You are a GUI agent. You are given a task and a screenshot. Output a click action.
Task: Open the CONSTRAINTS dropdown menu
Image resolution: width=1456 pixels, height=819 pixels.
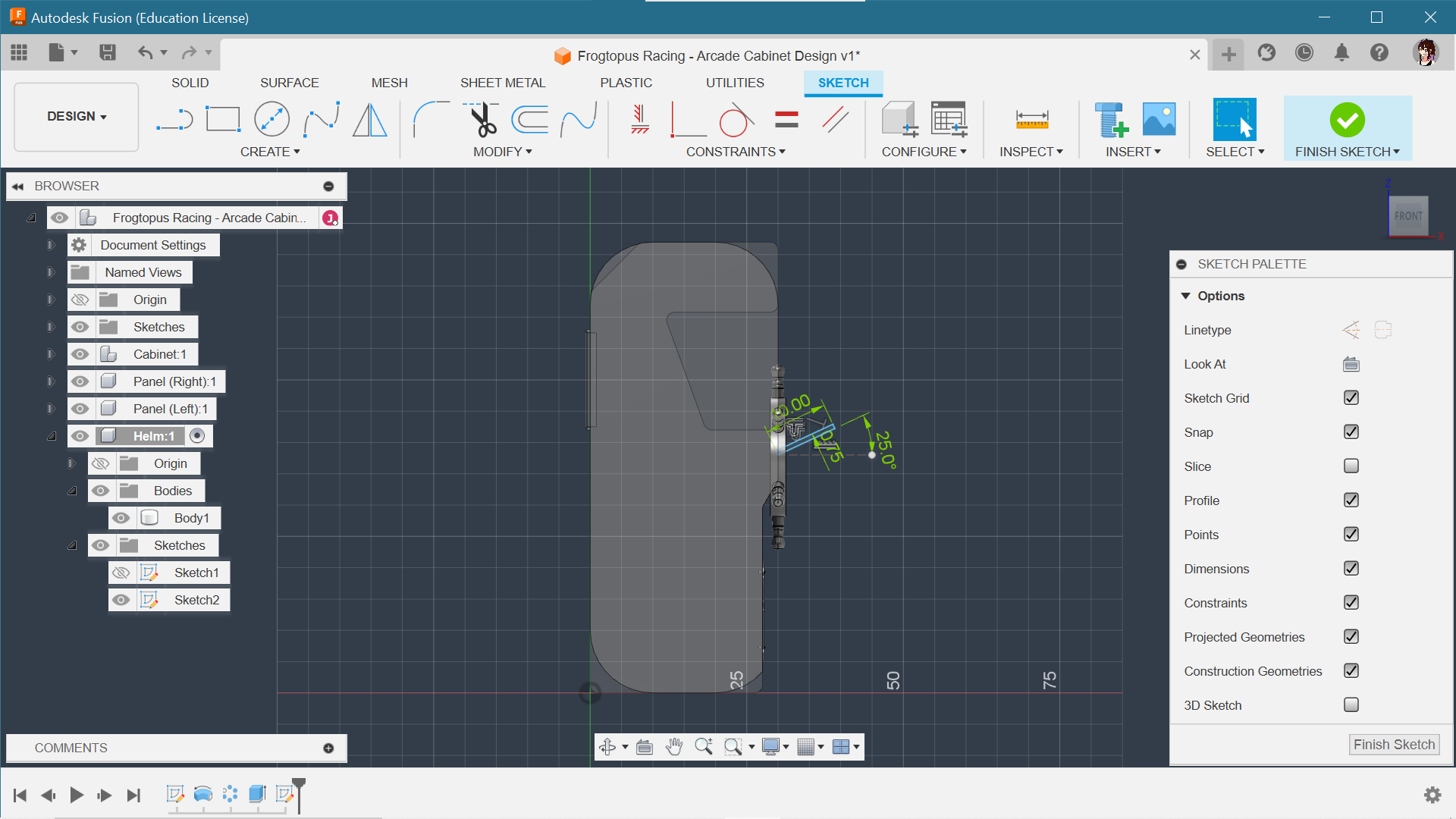coord(736,152)
